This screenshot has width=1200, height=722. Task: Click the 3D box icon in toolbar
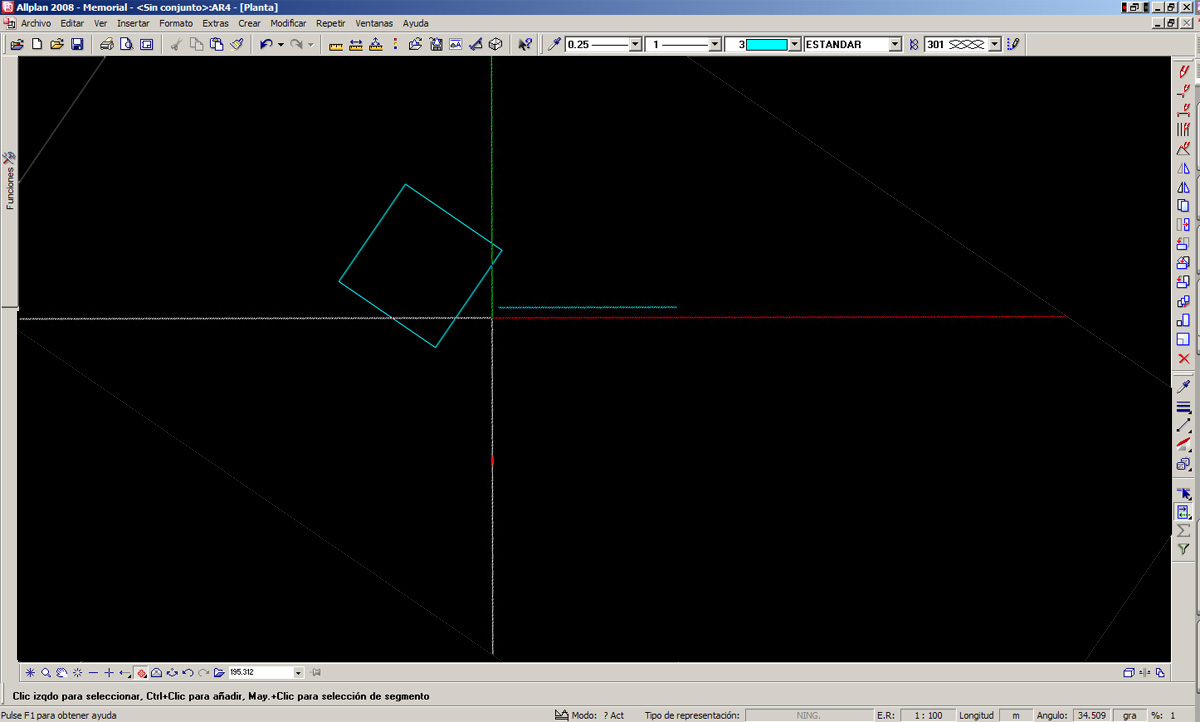[x=495, y=44]
